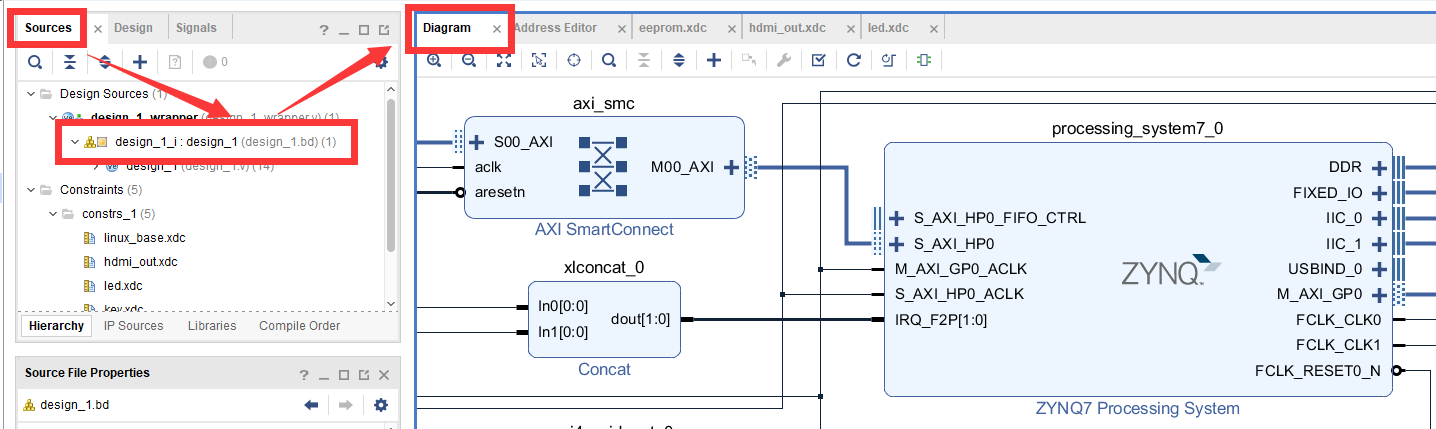The image size is (1436, 429).
Task: Switch to the Address Editor tab
Action: coord(556,28)
